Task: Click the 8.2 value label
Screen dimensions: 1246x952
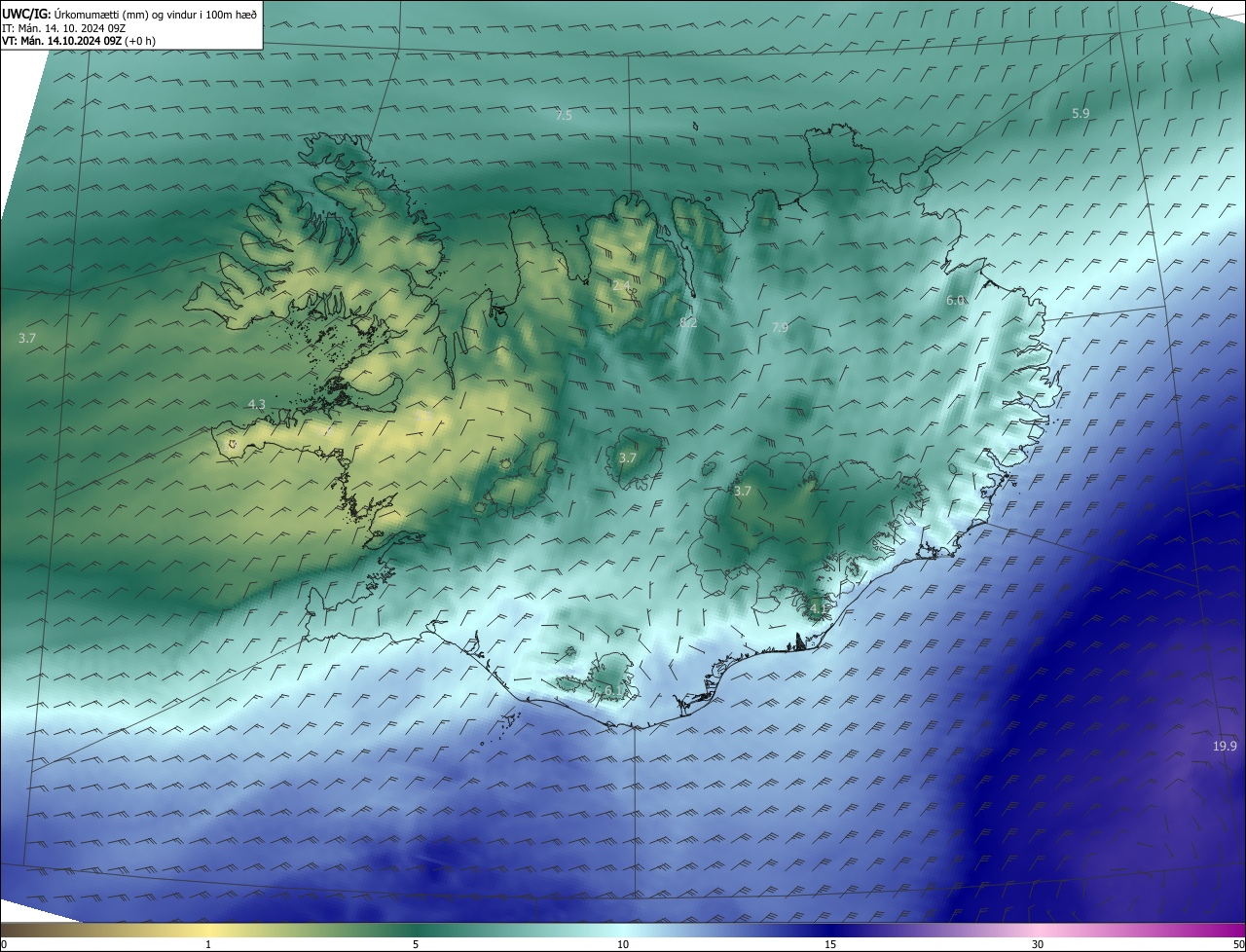Action: tap(688, 322)
